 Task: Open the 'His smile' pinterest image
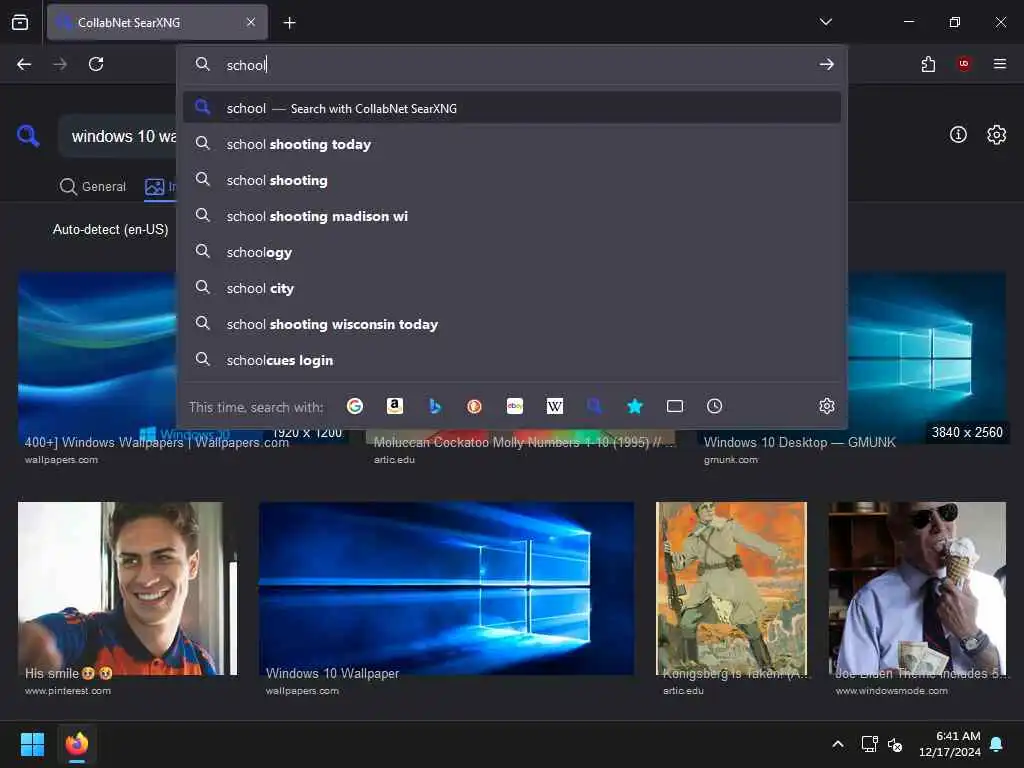128,588
